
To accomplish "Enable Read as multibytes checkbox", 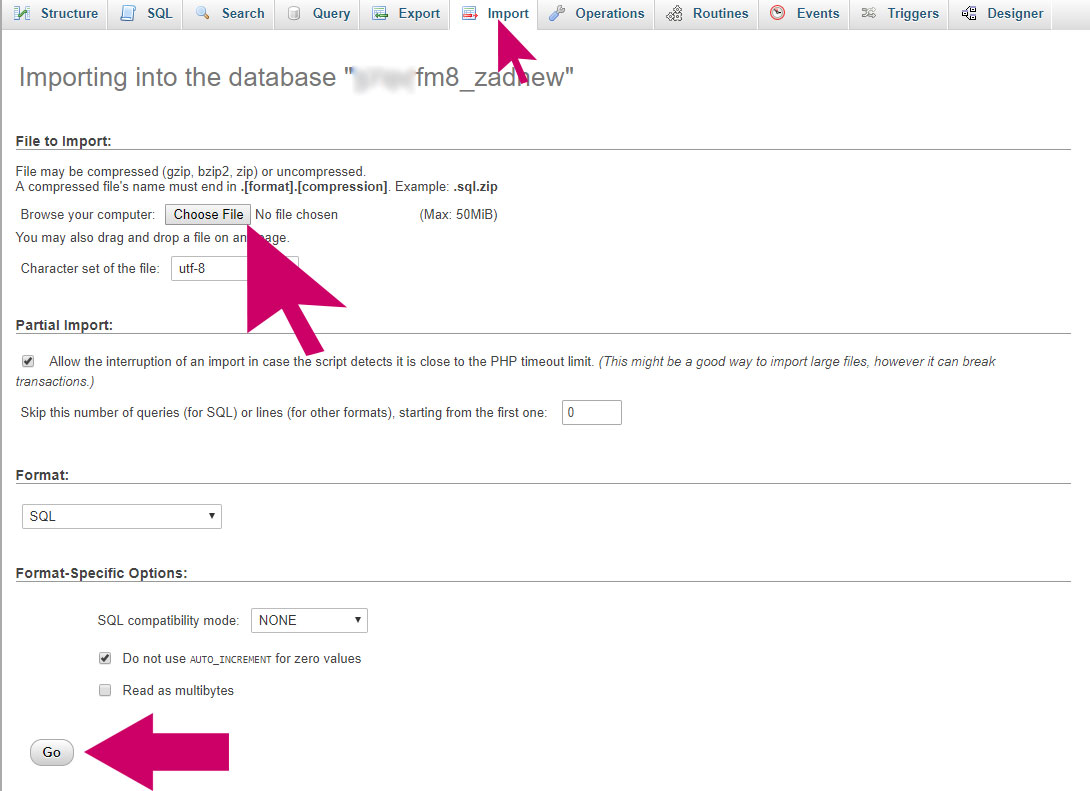I will point(105,690).
